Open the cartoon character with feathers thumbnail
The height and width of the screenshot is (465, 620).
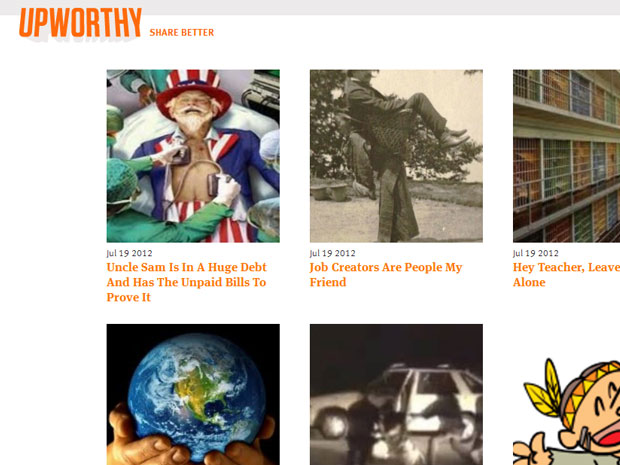point(566,411)
